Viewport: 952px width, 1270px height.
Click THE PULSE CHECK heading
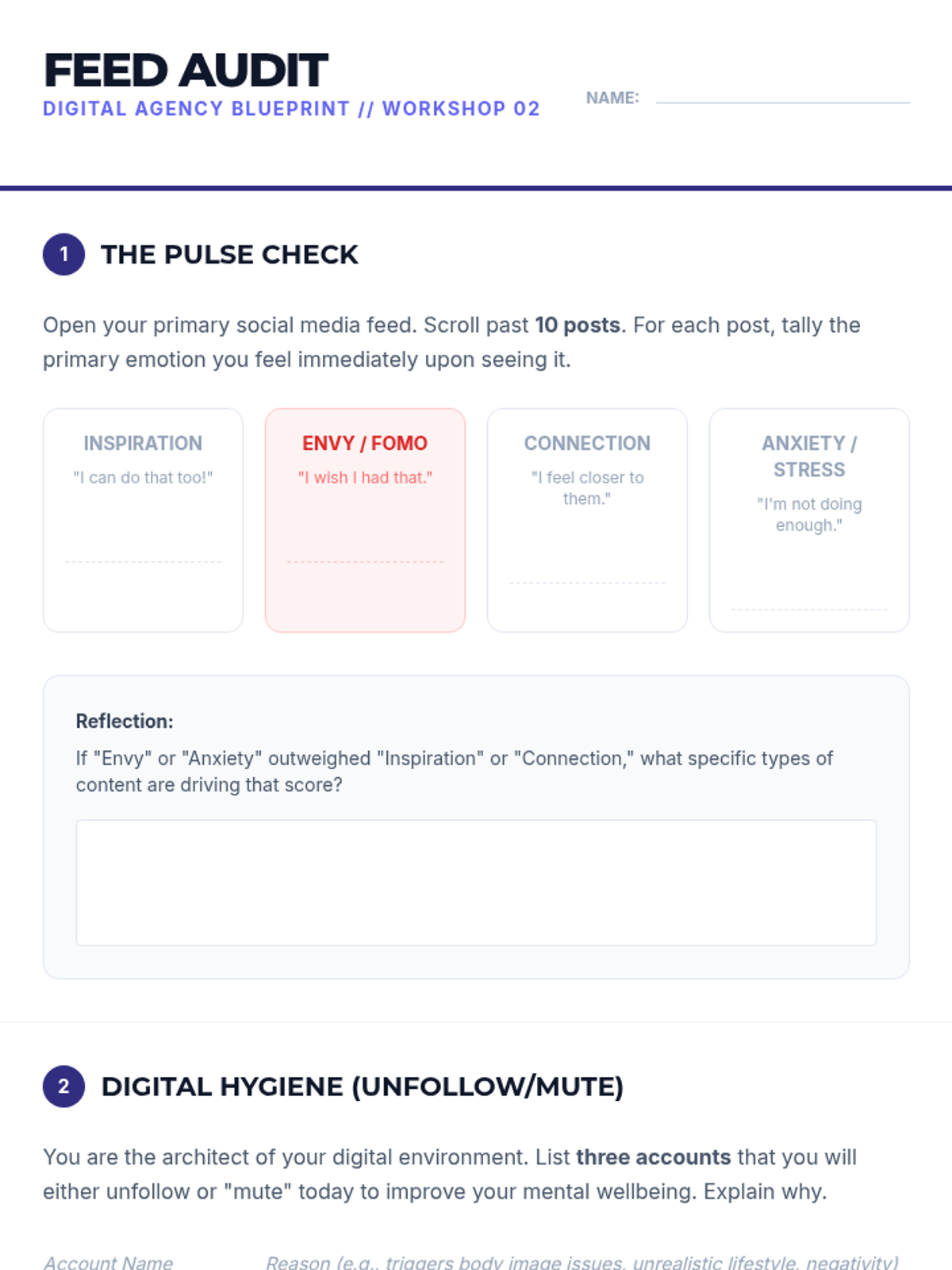click(229, 255)
